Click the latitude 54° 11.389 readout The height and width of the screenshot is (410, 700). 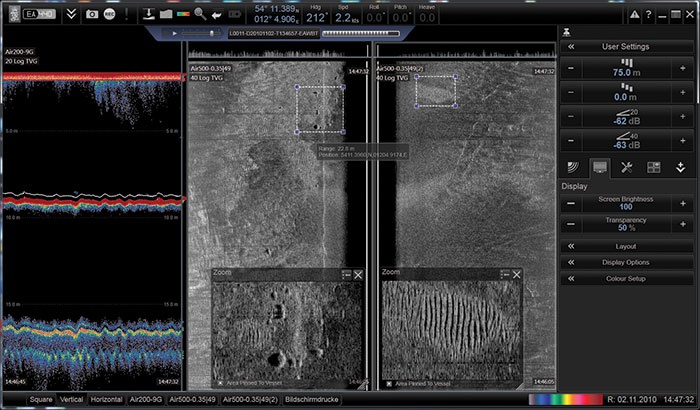pyautogui.click(x=275, y=9)
